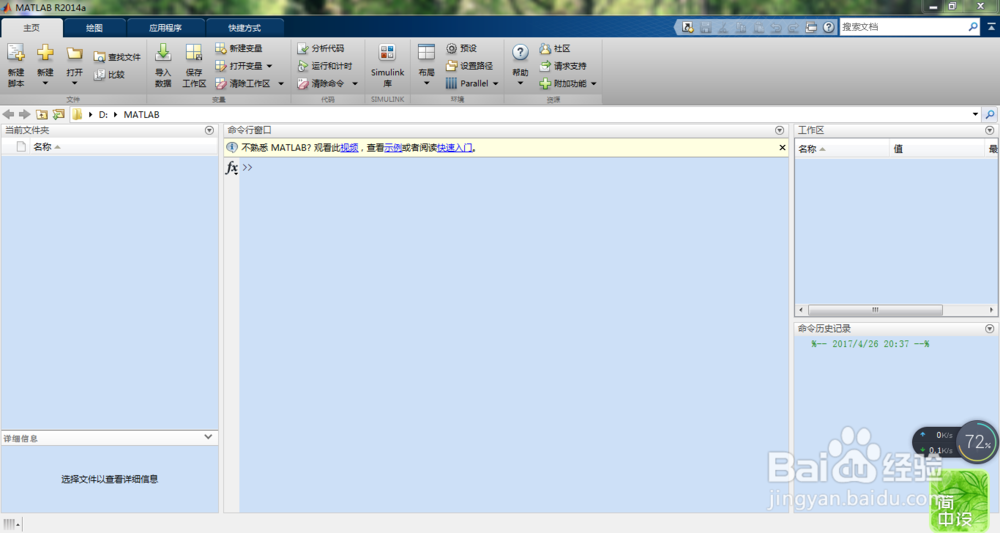1000x533 pixels.
Task: Click 附加功能 (Add-Ons) plus icon
Action: [545, 84]
